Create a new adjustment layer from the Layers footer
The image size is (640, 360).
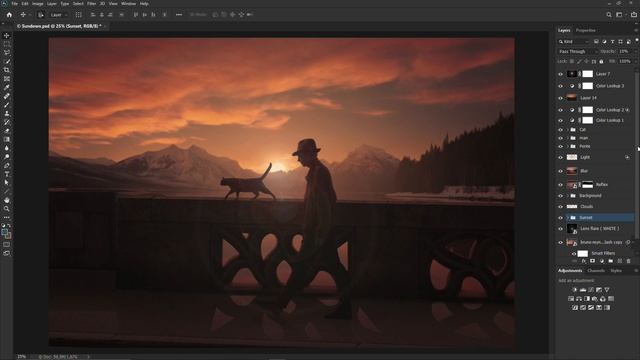(602, 261)
